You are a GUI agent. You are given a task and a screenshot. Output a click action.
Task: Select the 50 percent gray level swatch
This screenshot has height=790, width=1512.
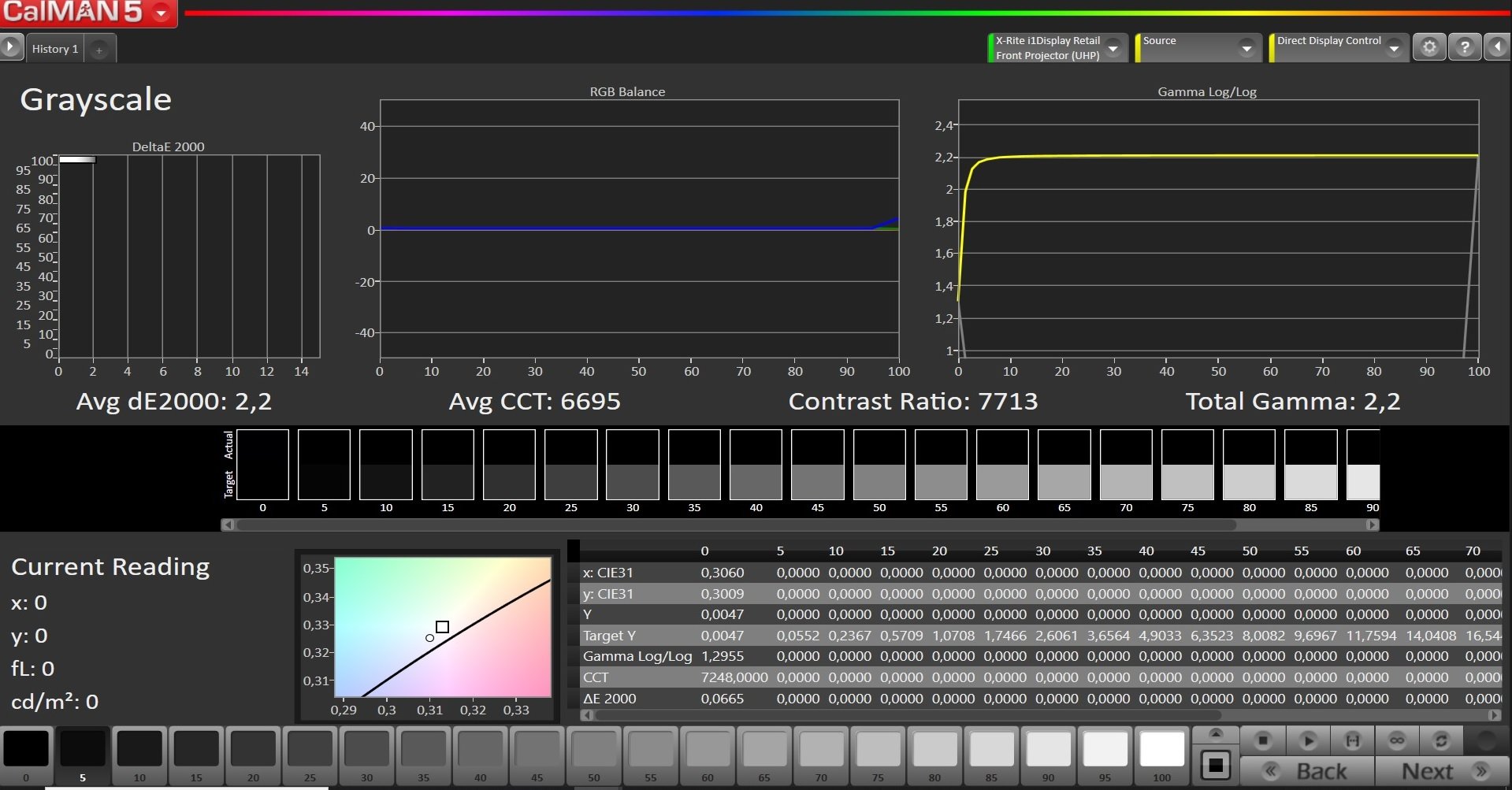(x=593, y=750)
